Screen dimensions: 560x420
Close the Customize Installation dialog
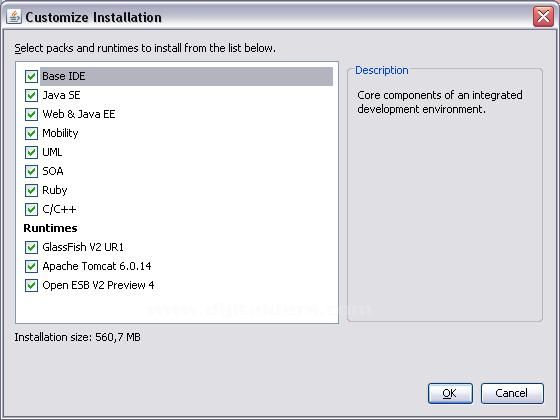click(543, 16)
